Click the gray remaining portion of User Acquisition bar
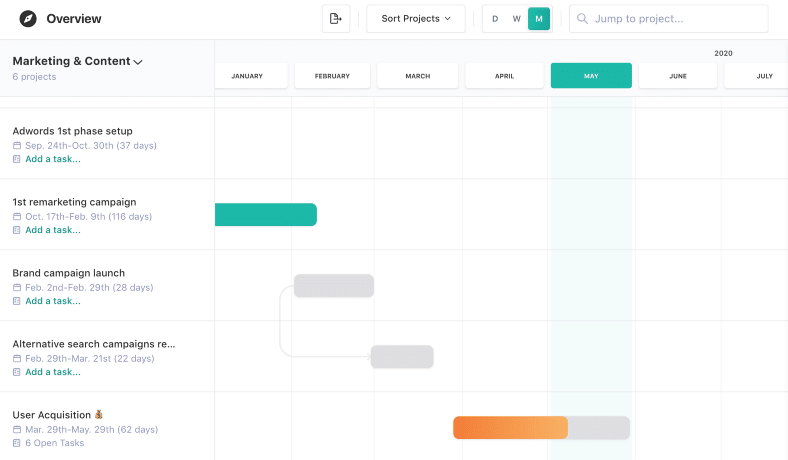The image size is (788, 460). point(599,428)
